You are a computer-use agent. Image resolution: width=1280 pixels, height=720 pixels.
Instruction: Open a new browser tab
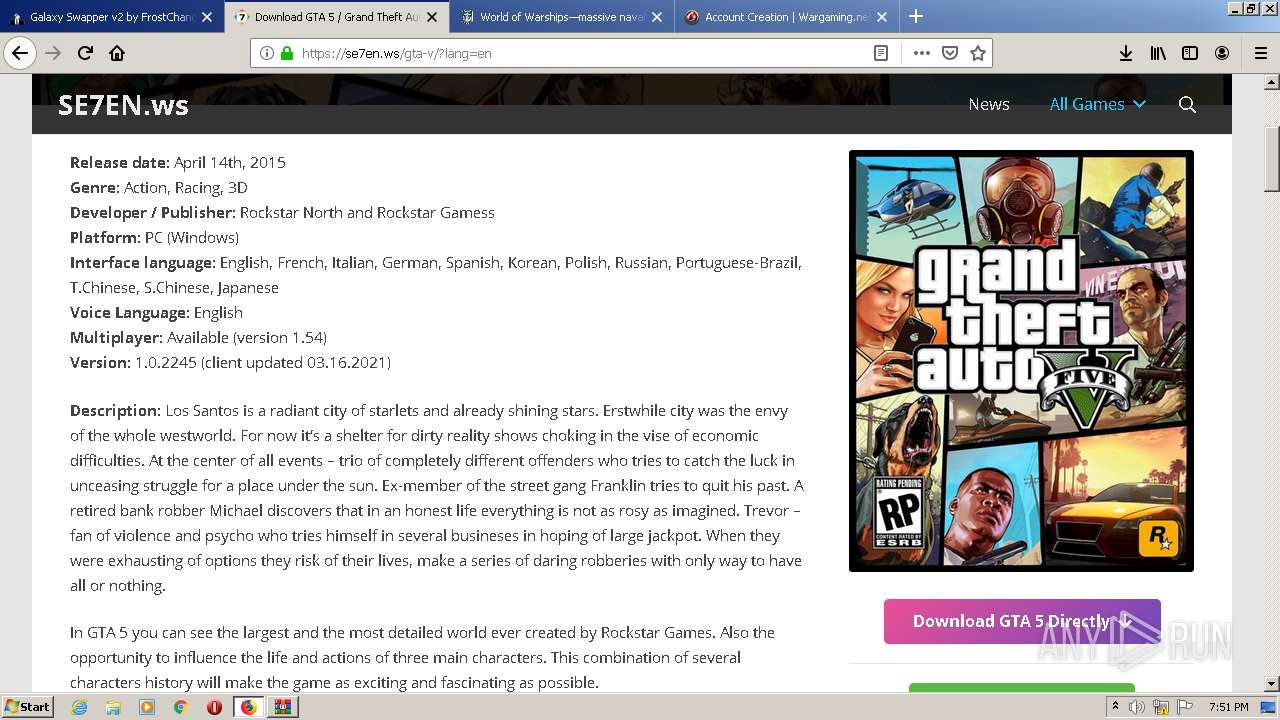click(x=916, y=16)
